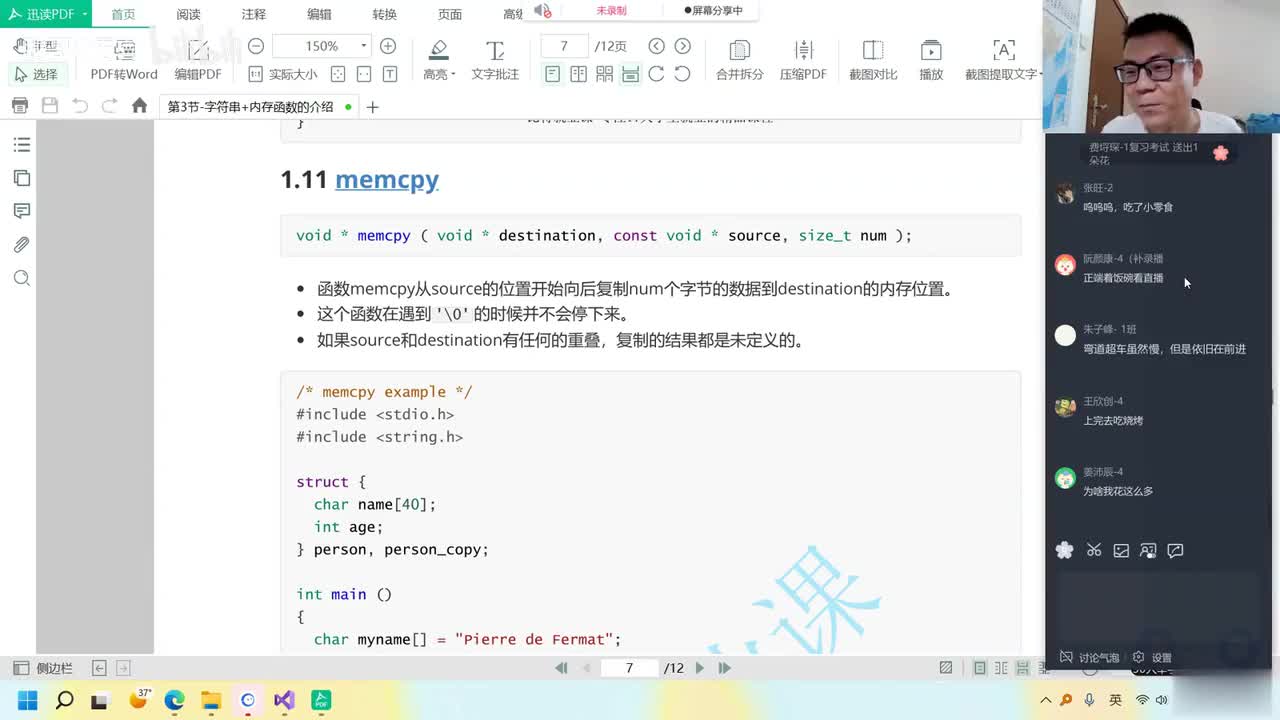1280x720 pixels.
Task: Switch to two-page view mode
Action: pyautogui.click(x=578, y=74)
